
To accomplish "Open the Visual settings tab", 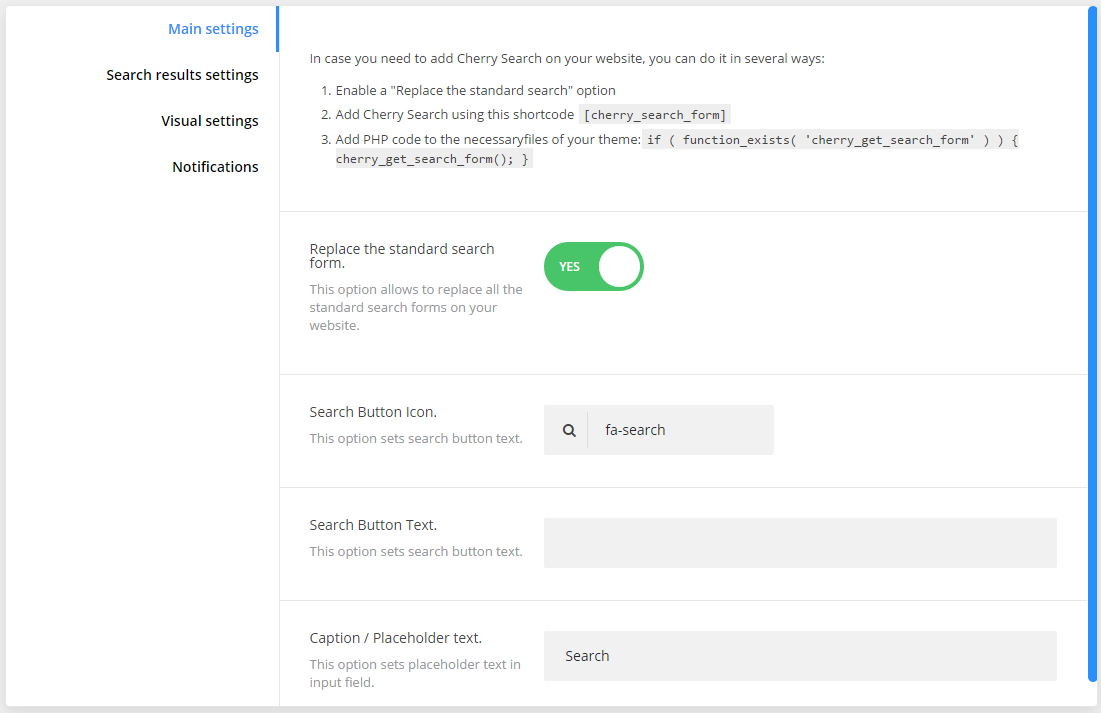I will point(209,121).
